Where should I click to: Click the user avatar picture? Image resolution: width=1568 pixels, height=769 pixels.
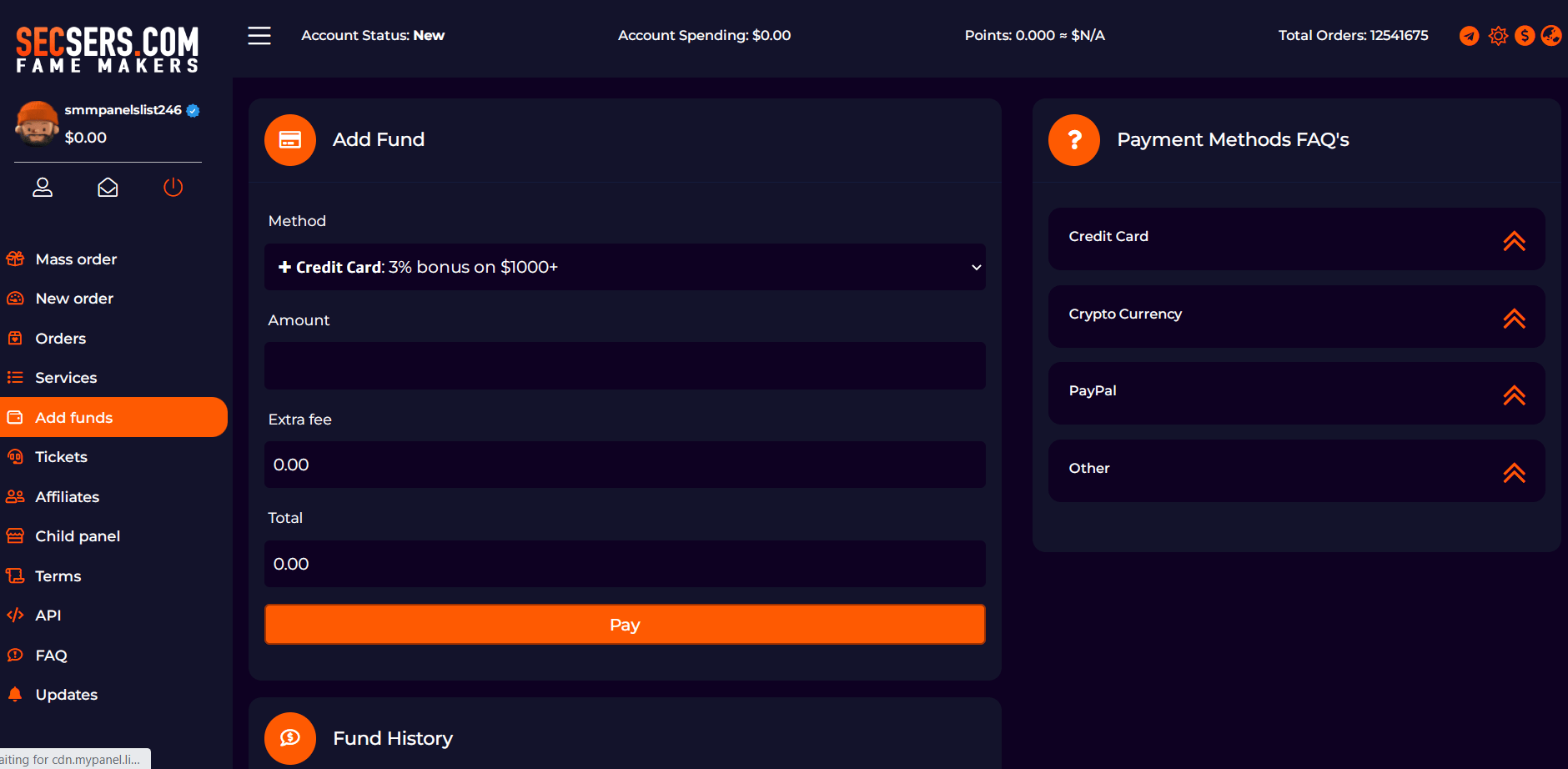[x=36, y=123]
